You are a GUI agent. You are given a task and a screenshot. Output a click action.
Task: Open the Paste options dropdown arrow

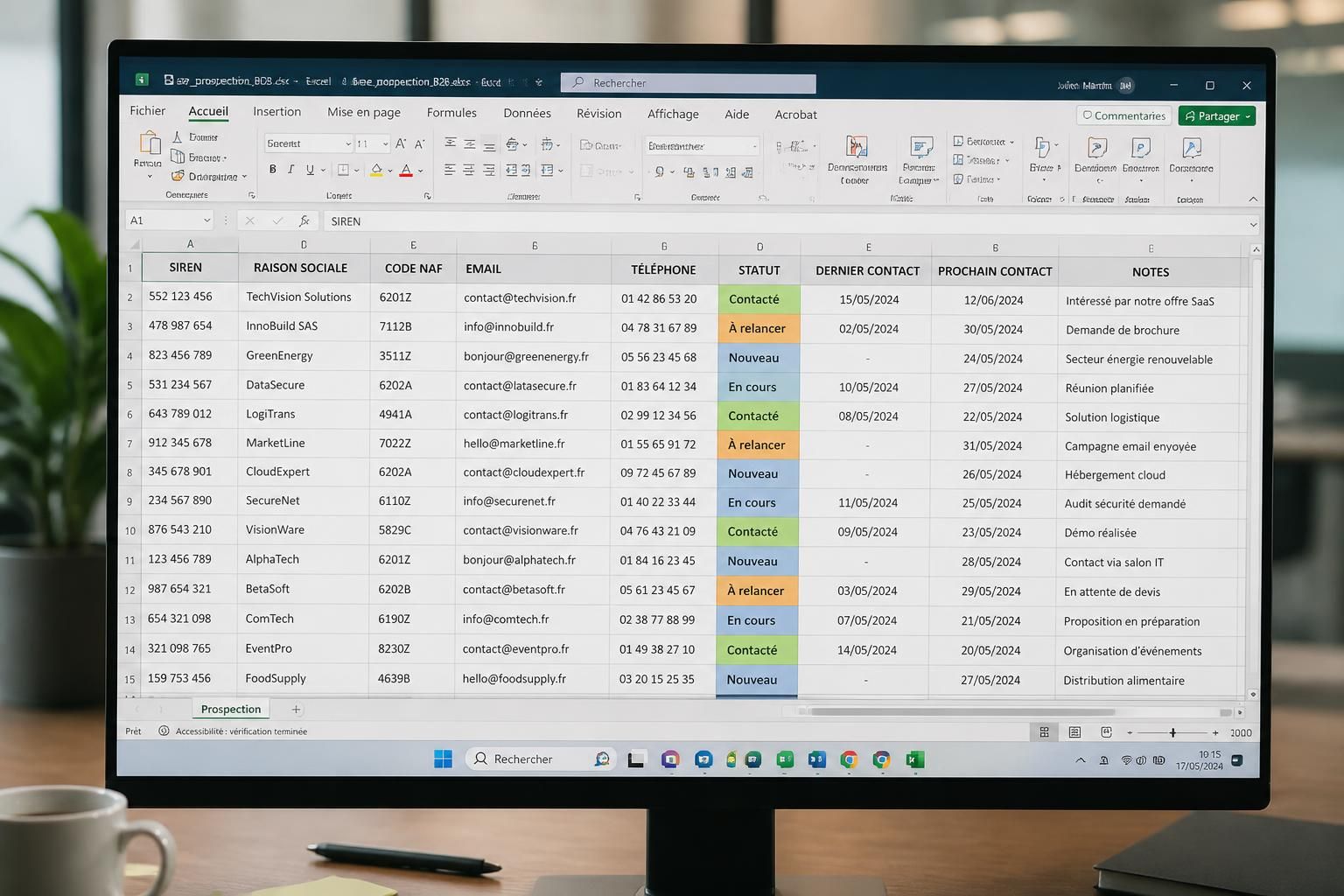point(149,177)
